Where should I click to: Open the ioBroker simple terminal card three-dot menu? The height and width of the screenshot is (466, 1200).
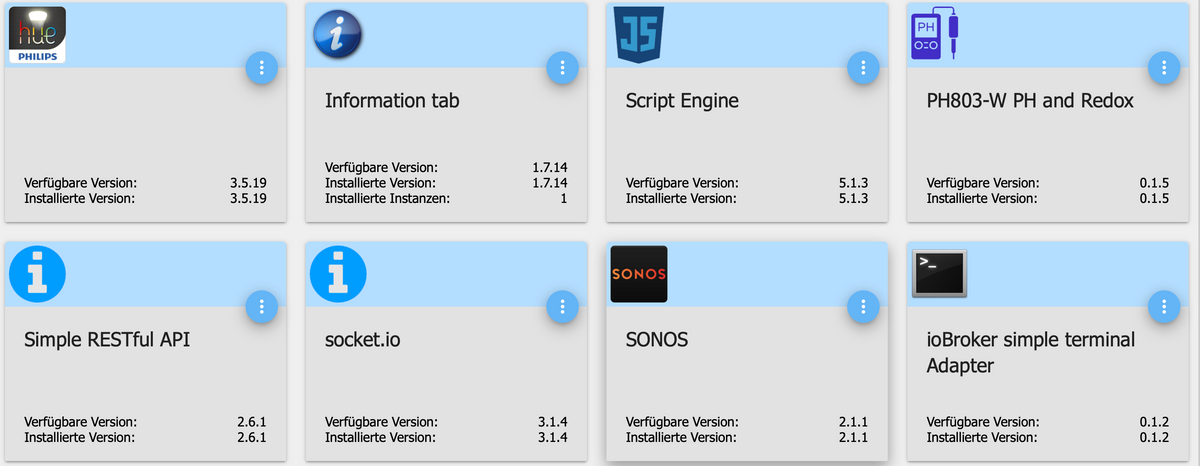pyautogui.click(x=1164, y=307)
